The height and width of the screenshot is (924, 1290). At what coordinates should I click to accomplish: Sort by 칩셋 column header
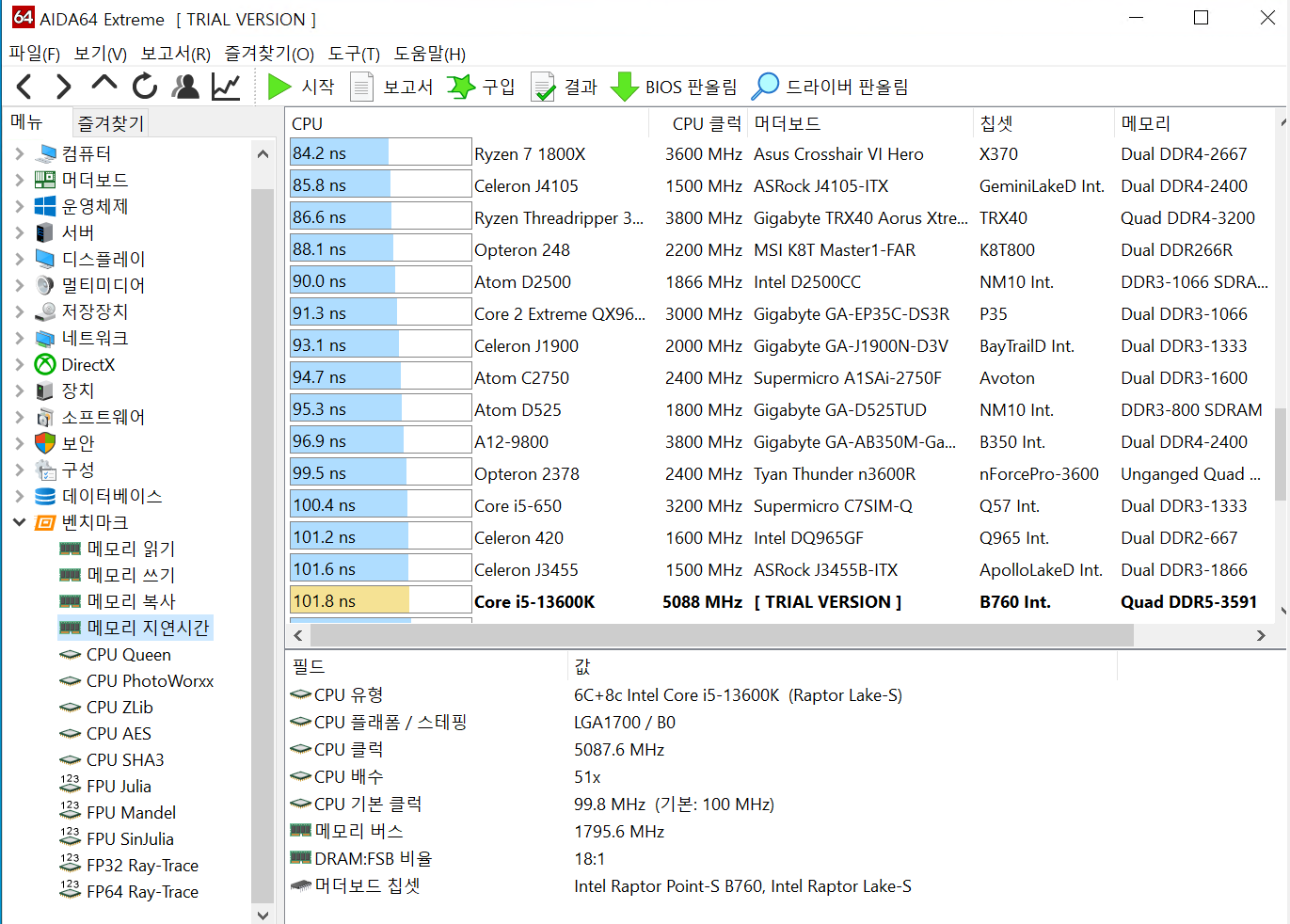point(1043,123)
